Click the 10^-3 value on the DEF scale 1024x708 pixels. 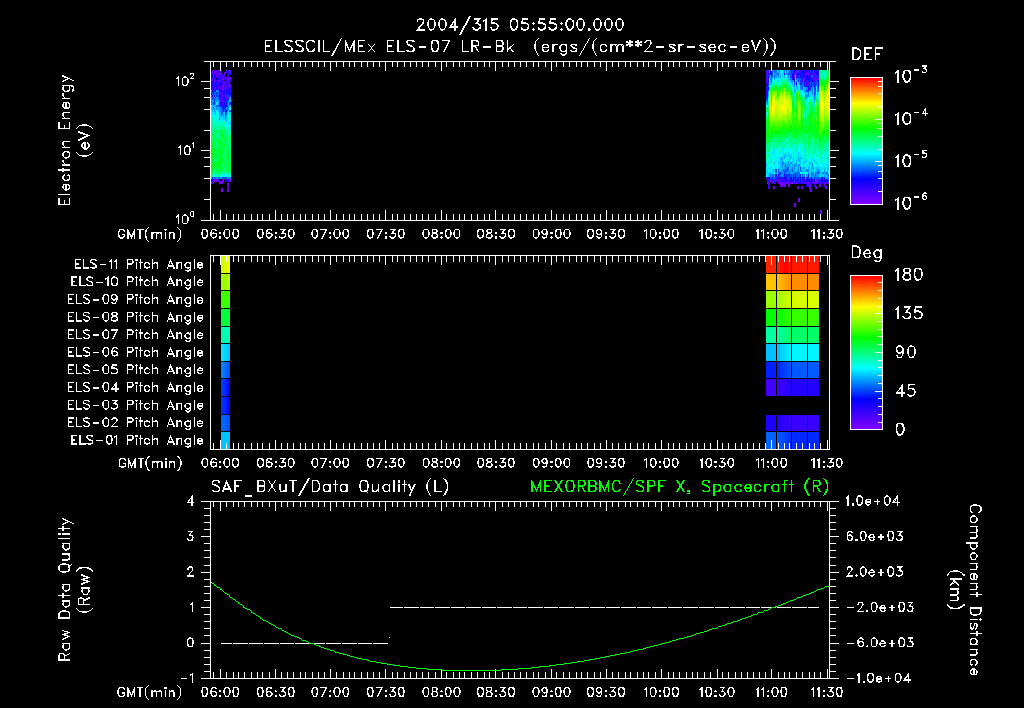coord(910,76)
